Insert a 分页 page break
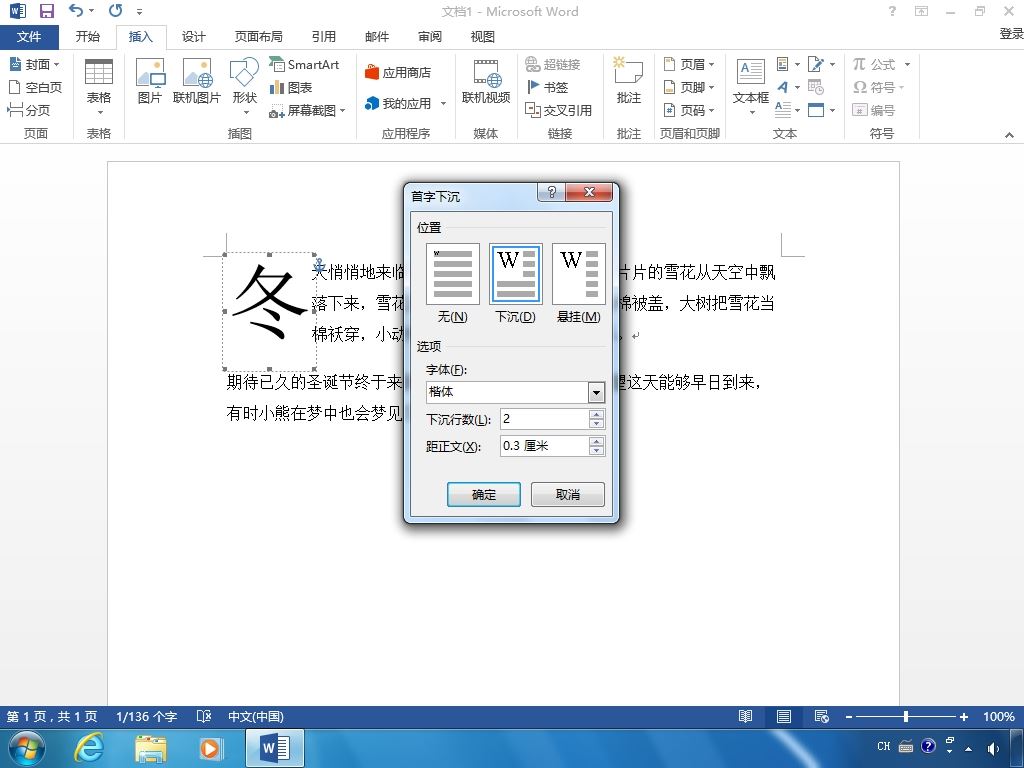The height and width of the screenshot is (768, 1024). pyautogui.click(x=29, y=110)
